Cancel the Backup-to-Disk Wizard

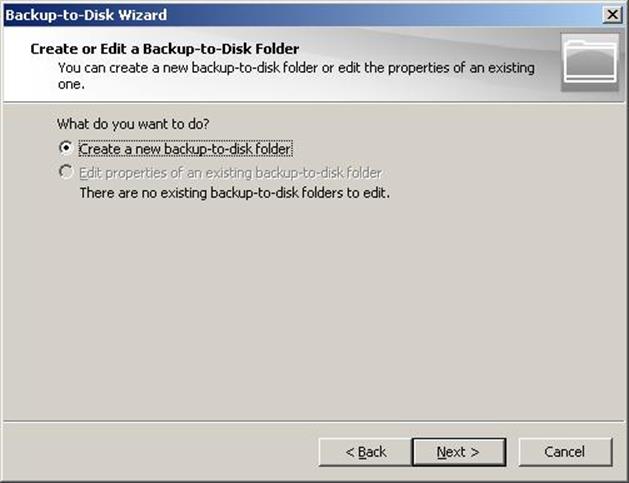point(565,452)
